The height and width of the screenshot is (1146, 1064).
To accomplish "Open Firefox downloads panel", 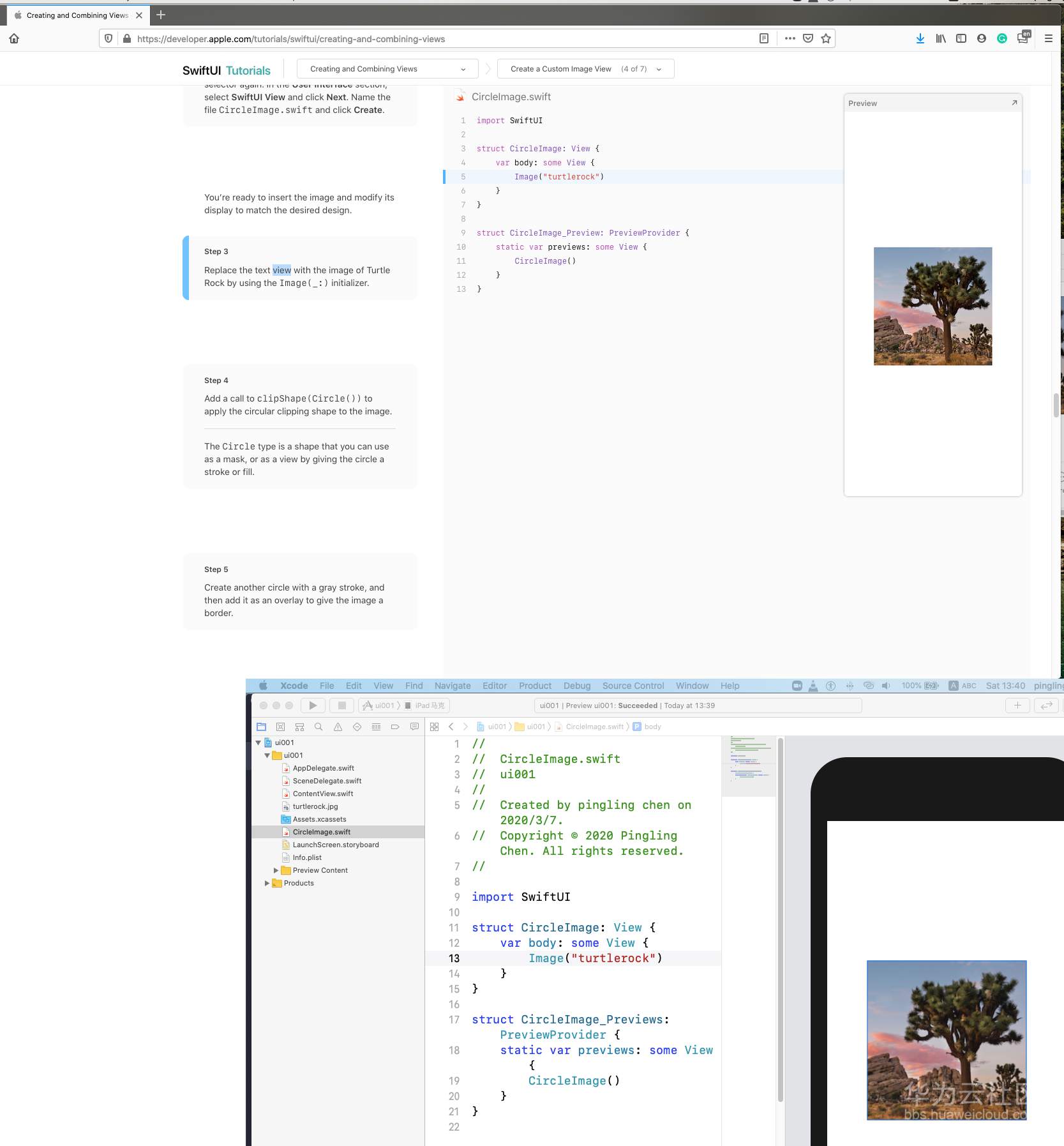I will pyautogui.click(x=920, y=38).
